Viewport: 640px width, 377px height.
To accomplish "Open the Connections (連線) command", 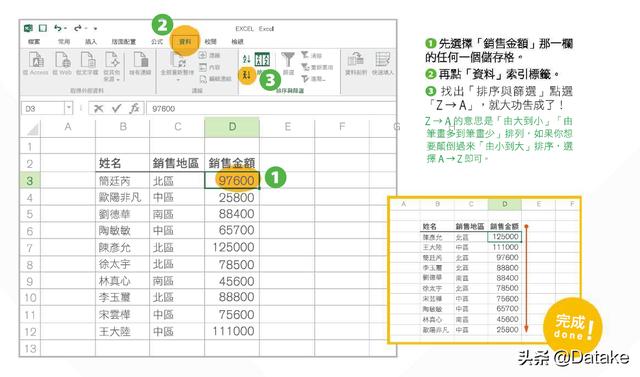I will point(210,55).
